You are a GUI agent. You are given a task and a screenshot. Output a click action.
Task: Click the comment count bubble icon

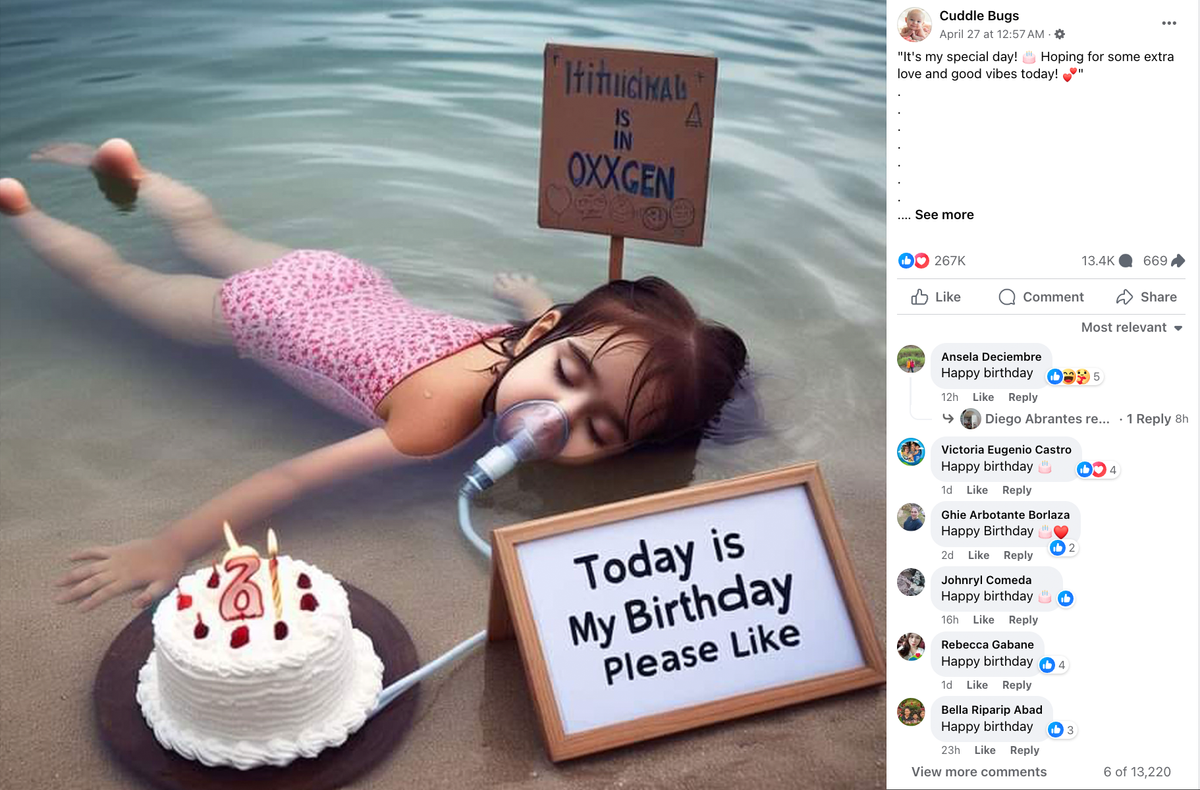coord(1125,261)
